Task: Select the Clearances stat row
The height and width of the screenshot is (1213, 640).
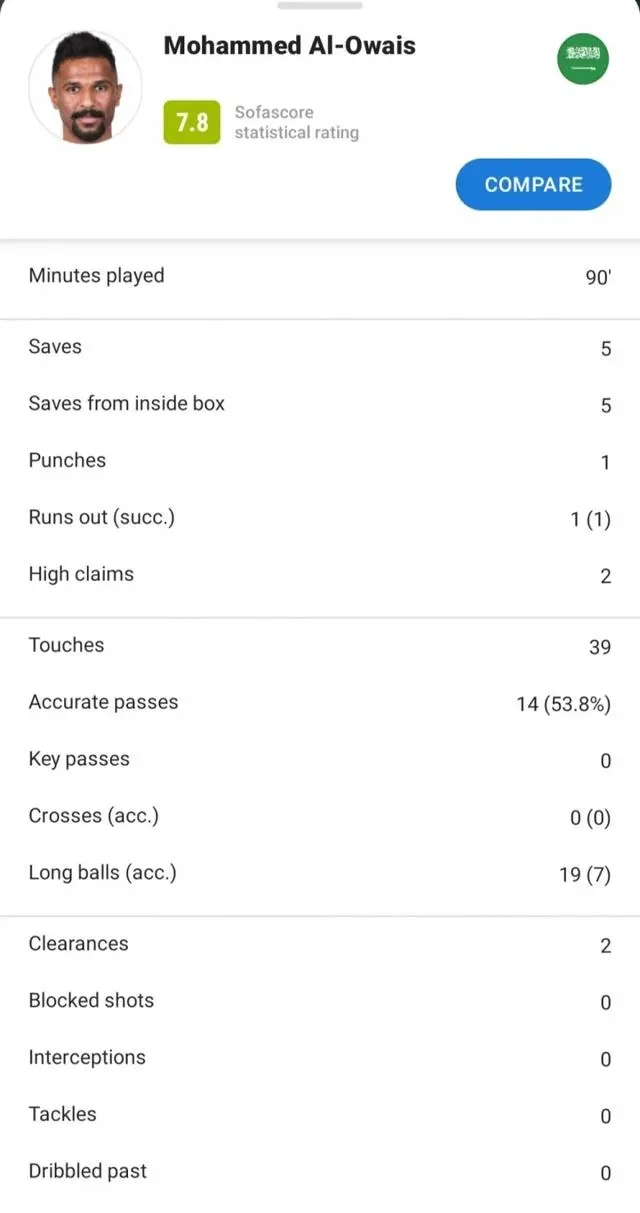Action: point(320,944)
